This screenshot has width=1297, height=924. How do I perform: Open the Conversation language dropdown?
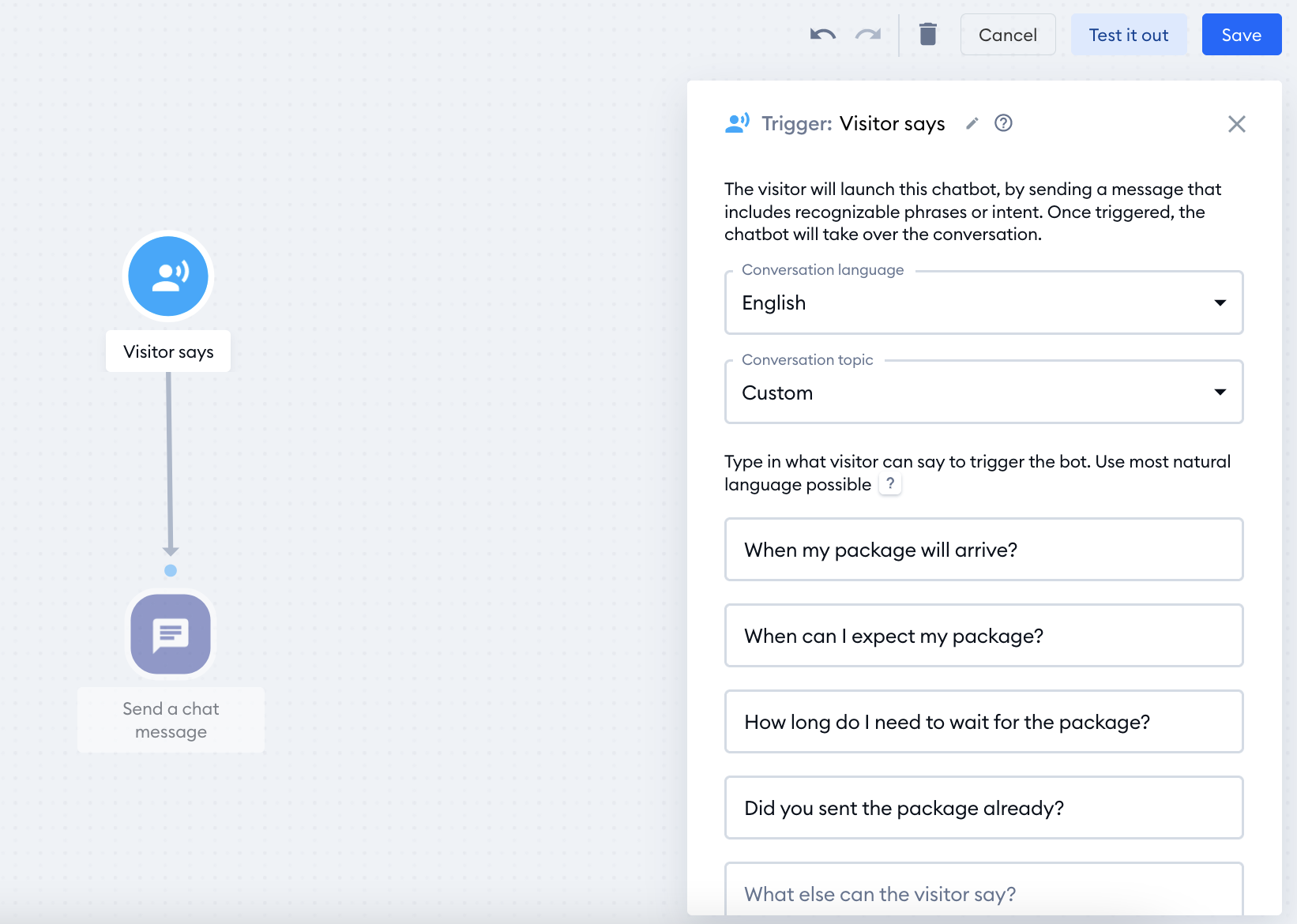pyautogui.click(x=984, y=302)
